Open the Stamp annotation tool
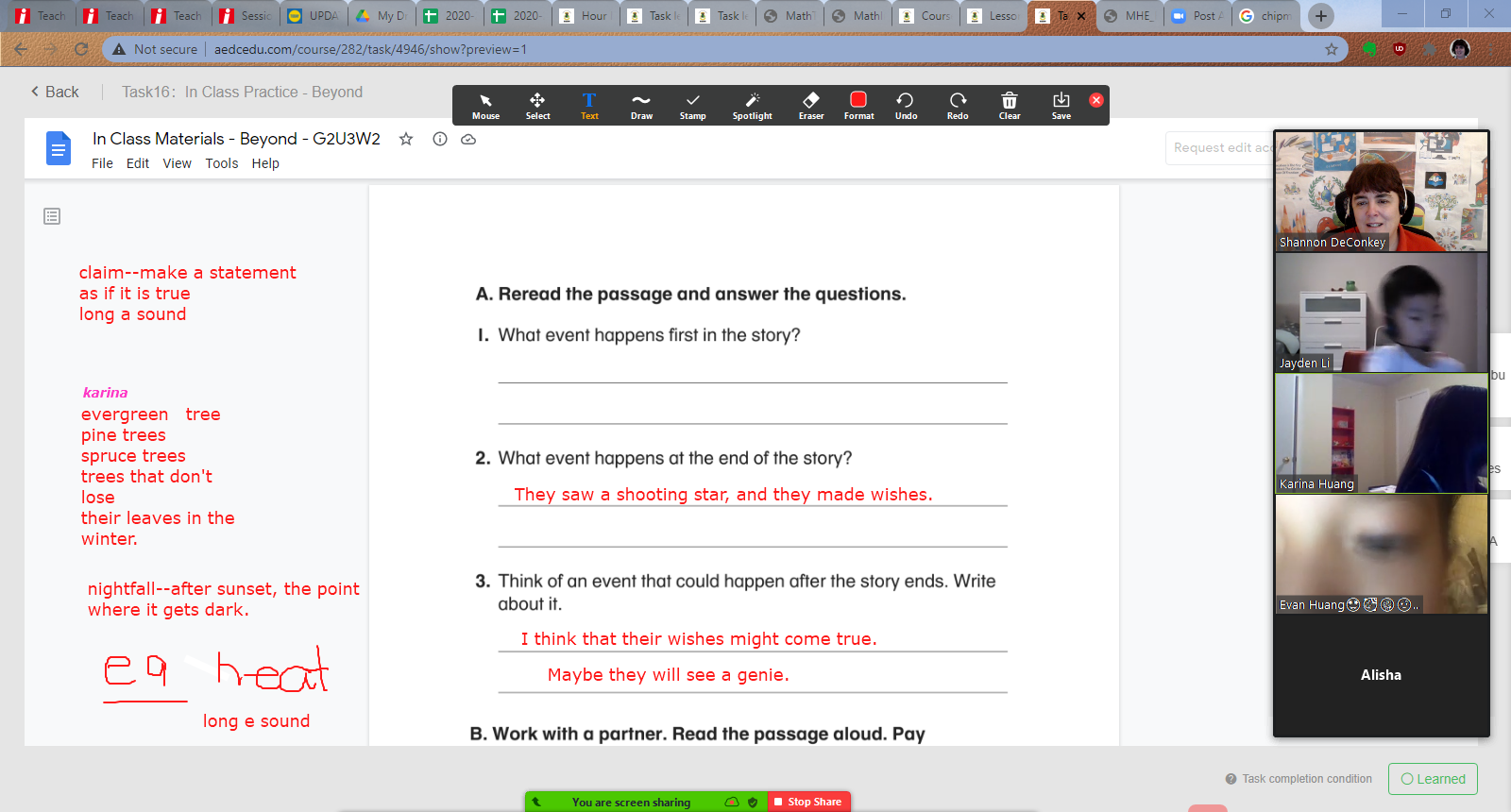The image size is (1511, 812). (x=692, y=106)
